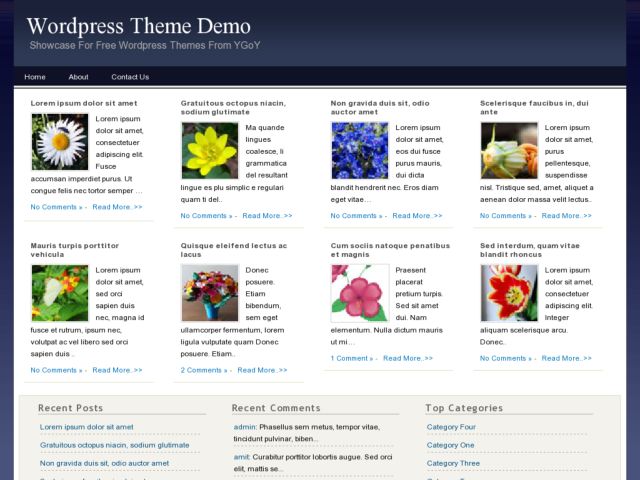Open No Comments link under Mauris turpis post
The image size is (640, 480).
click(x=56, y=370)
